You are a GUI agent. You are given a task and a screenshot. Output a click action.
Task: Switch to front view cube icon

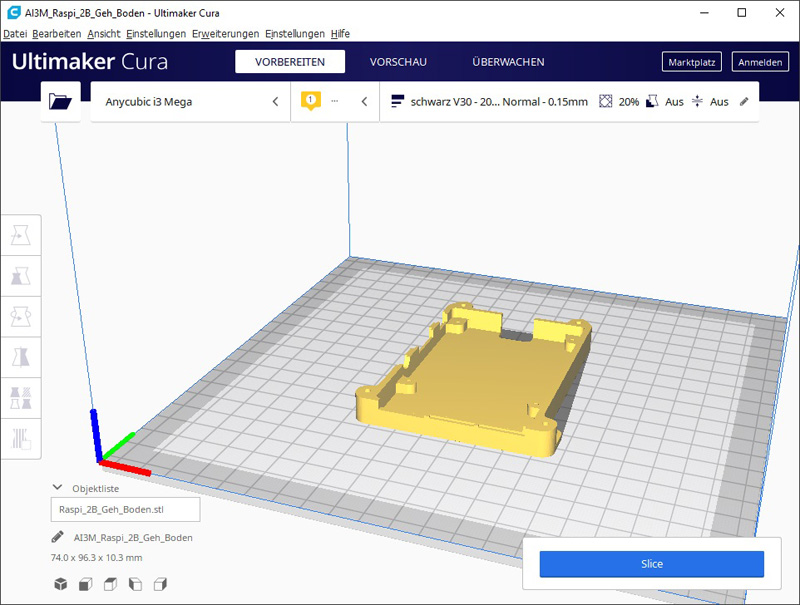point(86,584)
